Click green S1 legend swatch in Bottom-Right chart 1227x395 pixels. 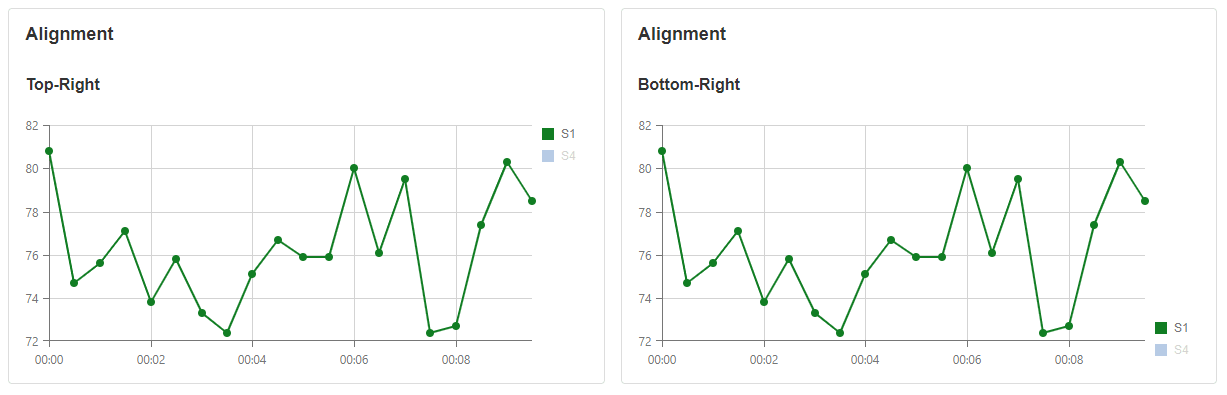coord(1161,328)
